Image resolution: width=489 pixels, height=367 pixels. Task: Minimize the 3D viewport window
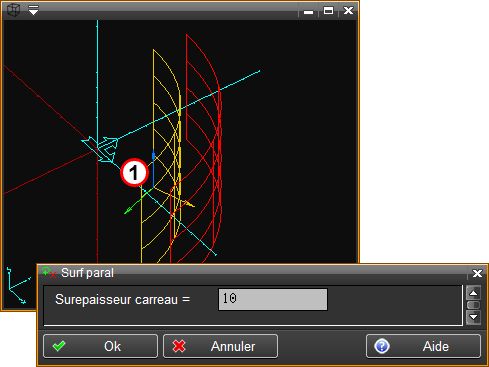click(x=309, y=12)
